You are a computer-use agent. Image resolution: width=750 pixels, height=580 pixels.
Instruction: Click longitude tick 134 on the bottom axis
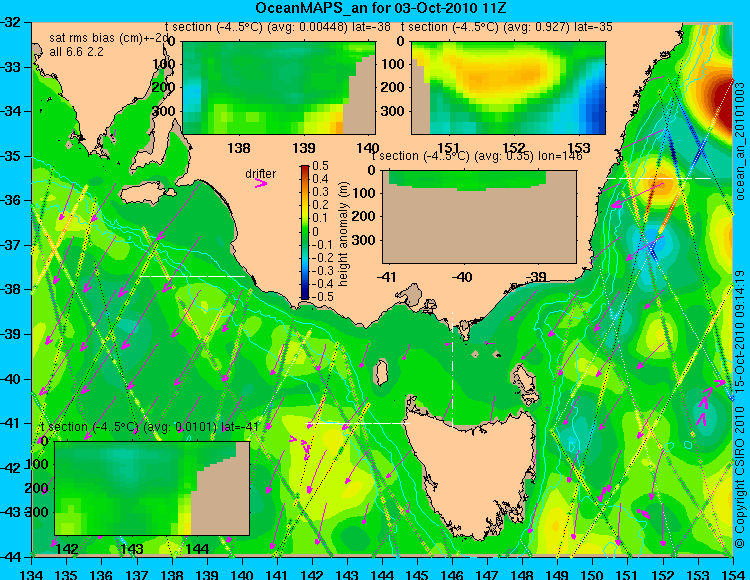32,574
